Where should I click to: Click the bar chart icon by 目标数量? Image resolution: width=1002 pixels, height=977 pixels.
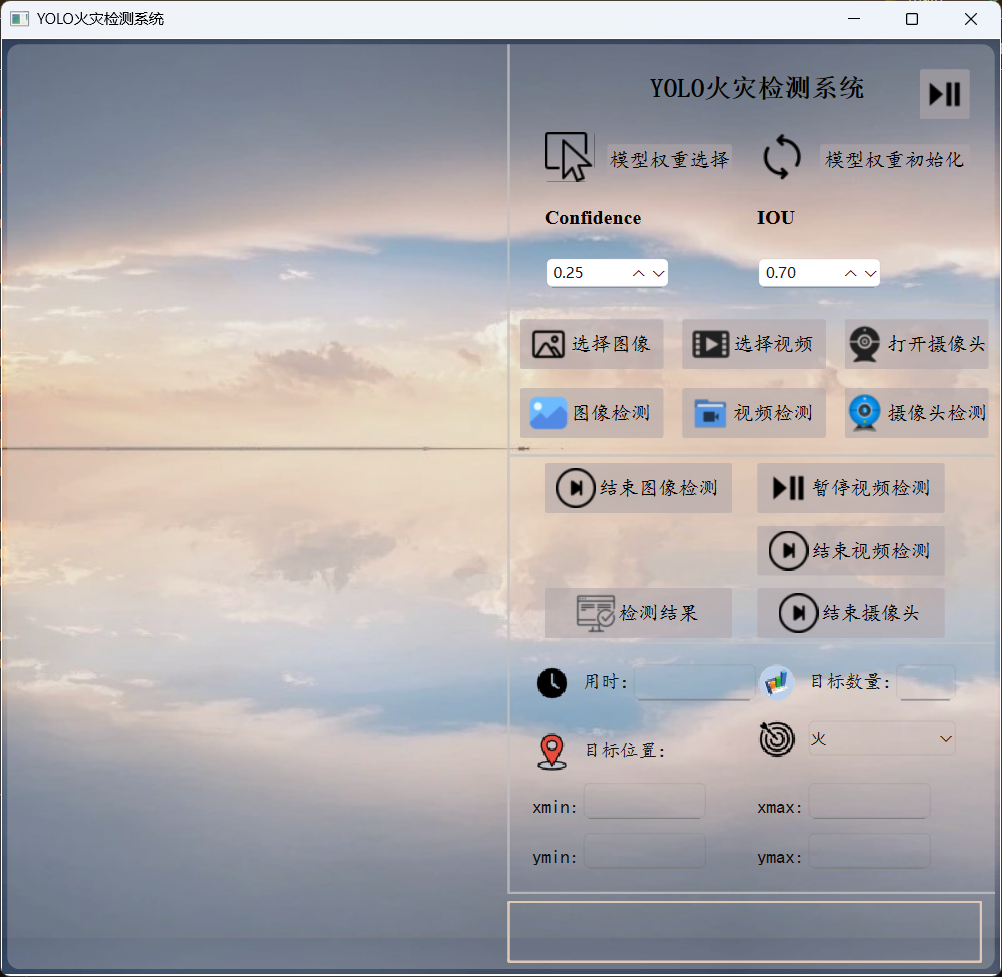click(x=776, y=682)
